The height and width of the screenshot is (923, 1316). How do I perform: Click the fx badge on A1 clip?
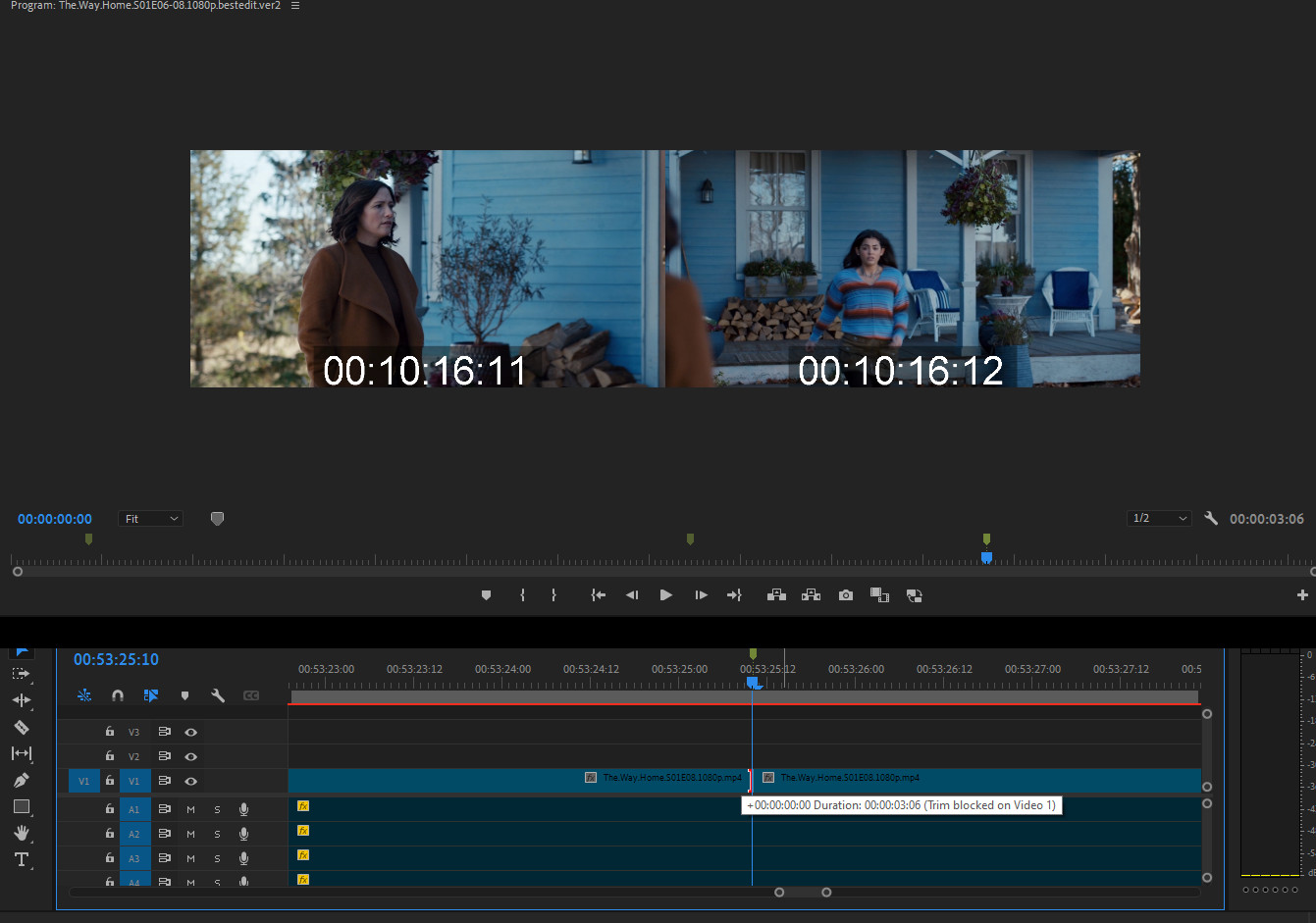[x=303, y=806]
